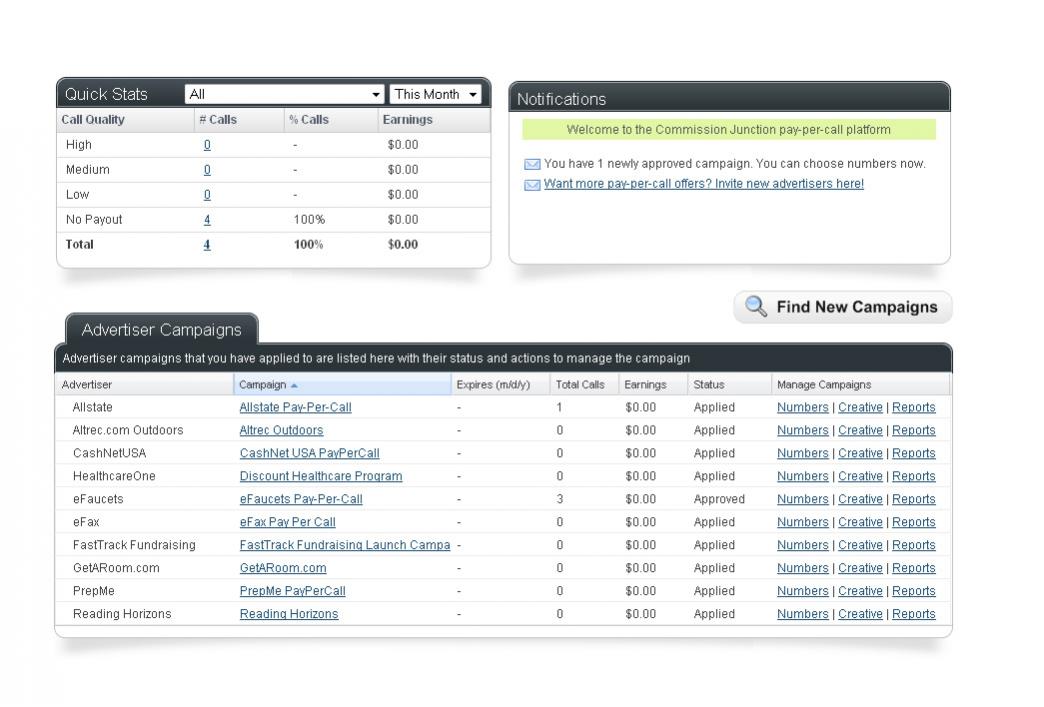Screen dimensions: 1044x707
Task: Open Numbers for the CashNetUSA row
Action: click(802, 453)
